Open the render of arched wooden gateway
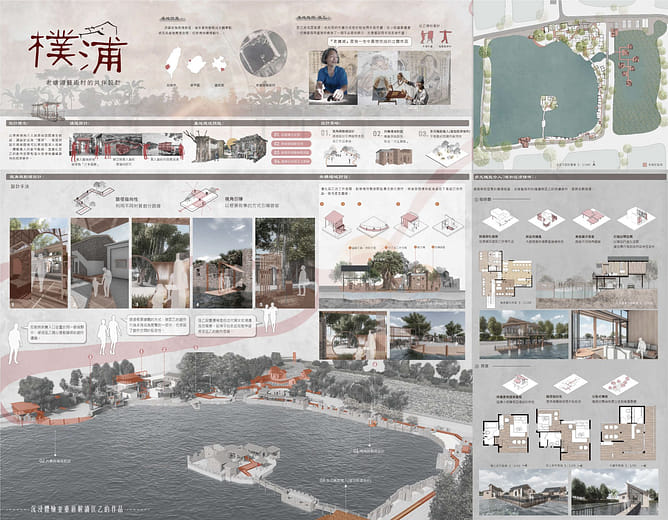 click(39, 263)
